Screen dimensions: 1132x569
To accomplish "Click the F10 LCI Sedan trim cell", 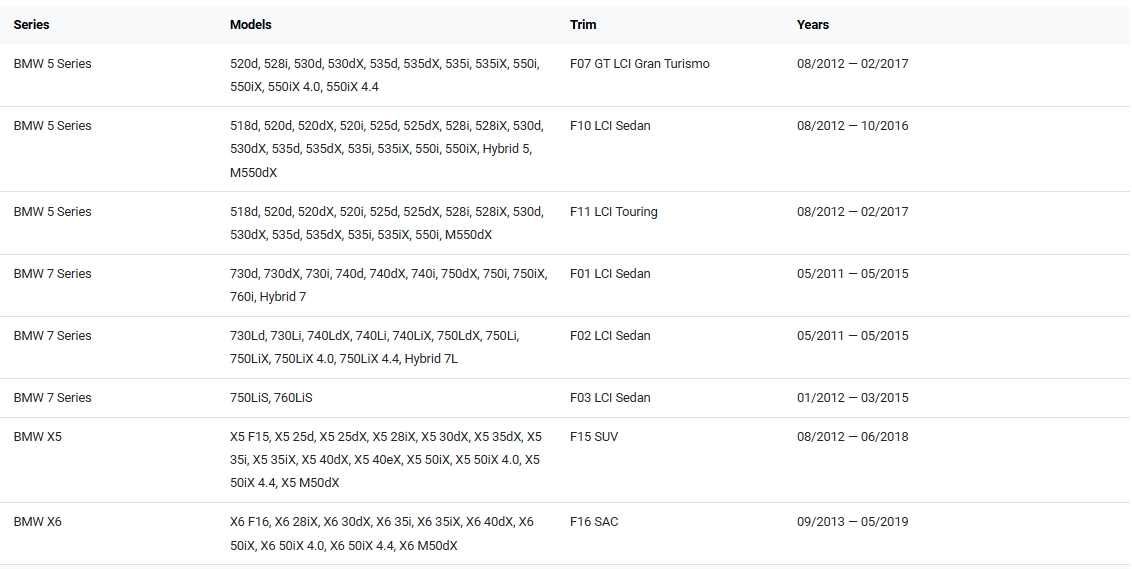I will (x=610, y=126).
